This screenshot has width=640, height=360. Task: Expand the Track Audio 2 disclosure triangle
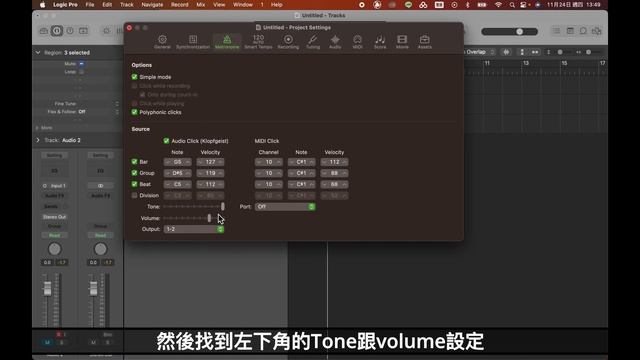(38, 140)
